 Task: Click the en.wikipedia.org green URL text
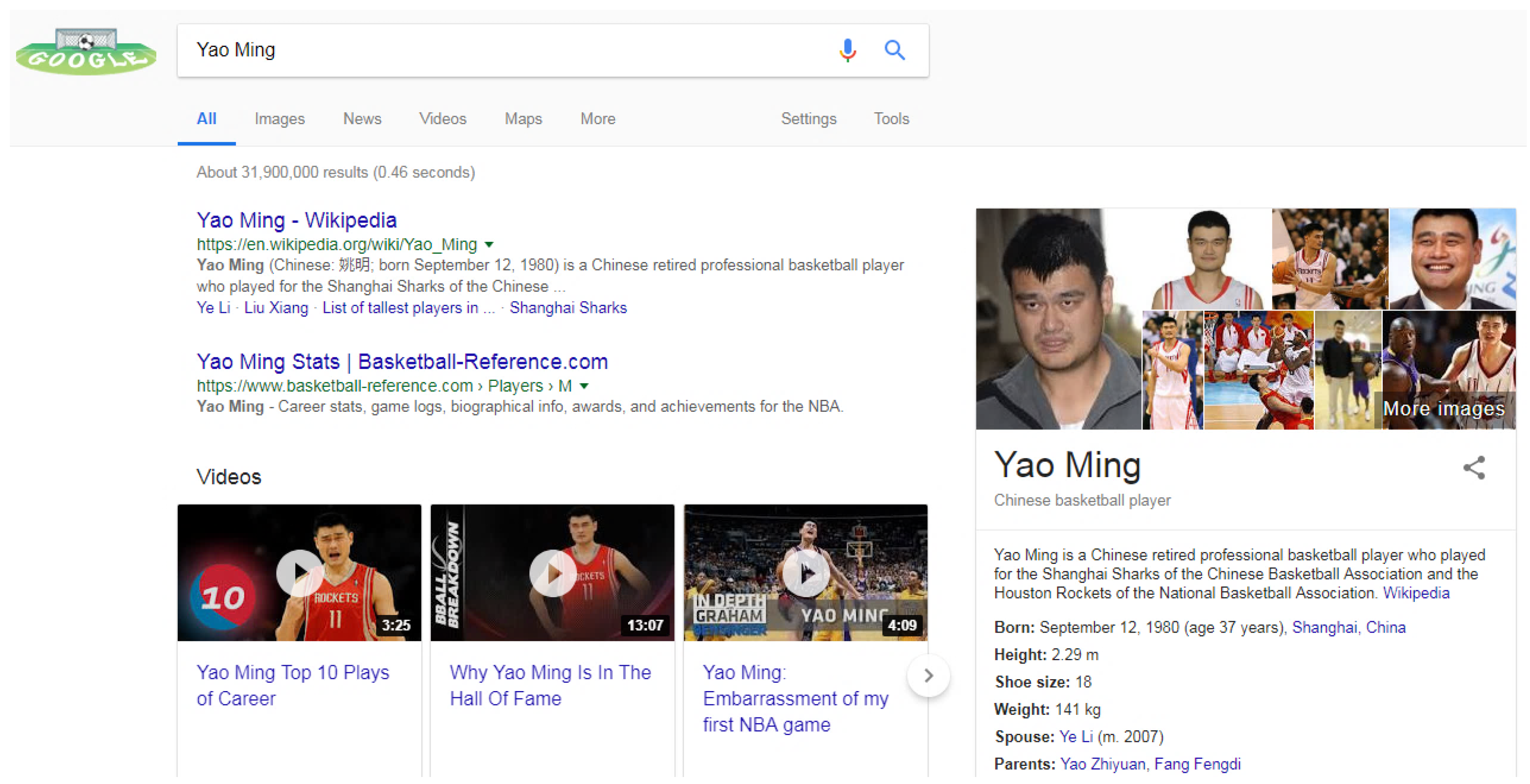pos(337,245)
